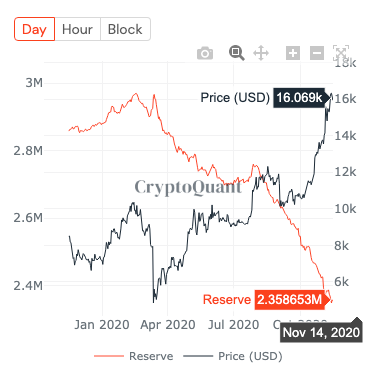Click the dark Price legend line
376x384 pixels.
pos(198,356)
